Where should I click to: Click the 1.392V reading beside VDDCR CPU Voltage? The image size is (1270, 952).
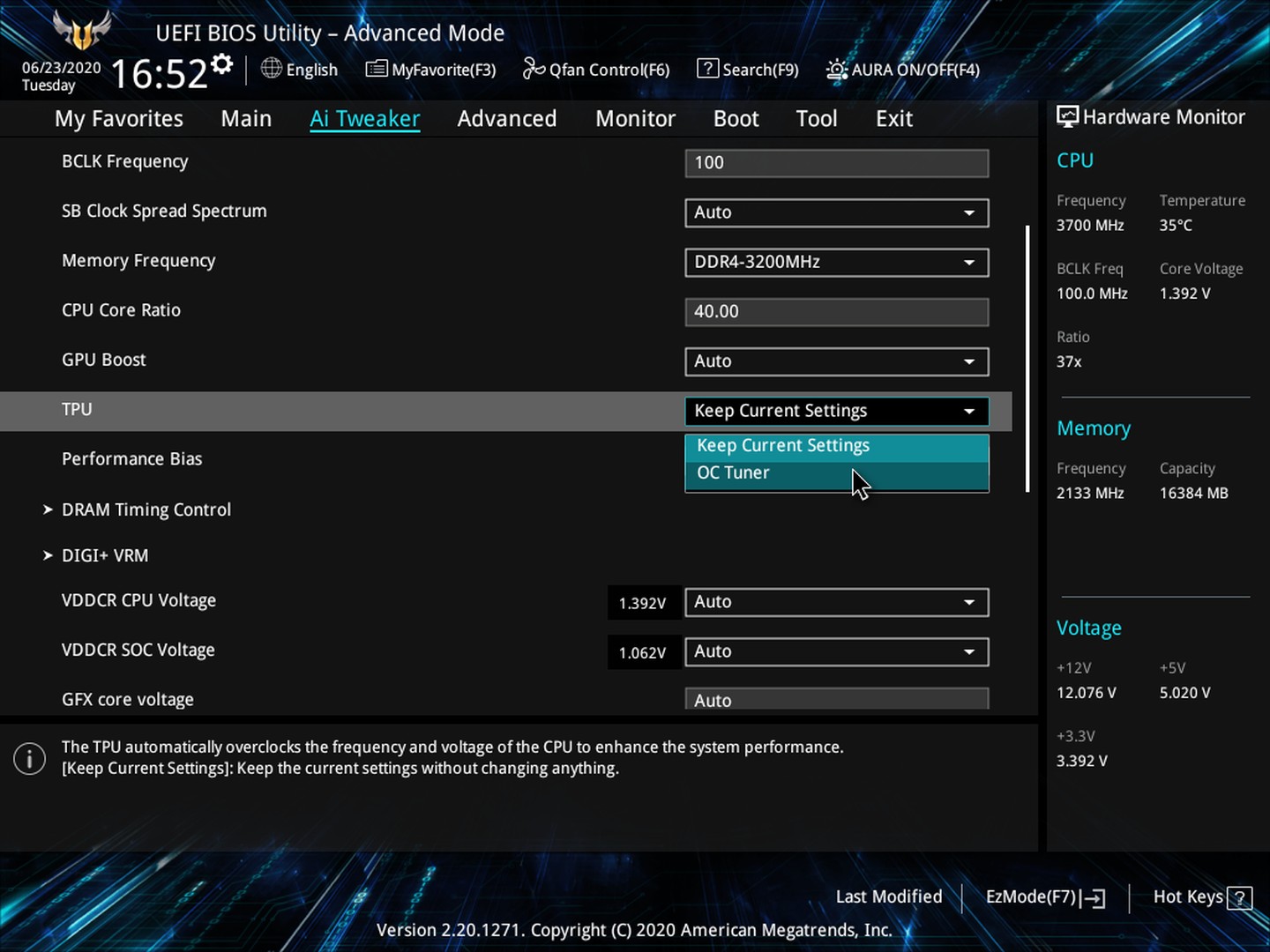point(642,603)
